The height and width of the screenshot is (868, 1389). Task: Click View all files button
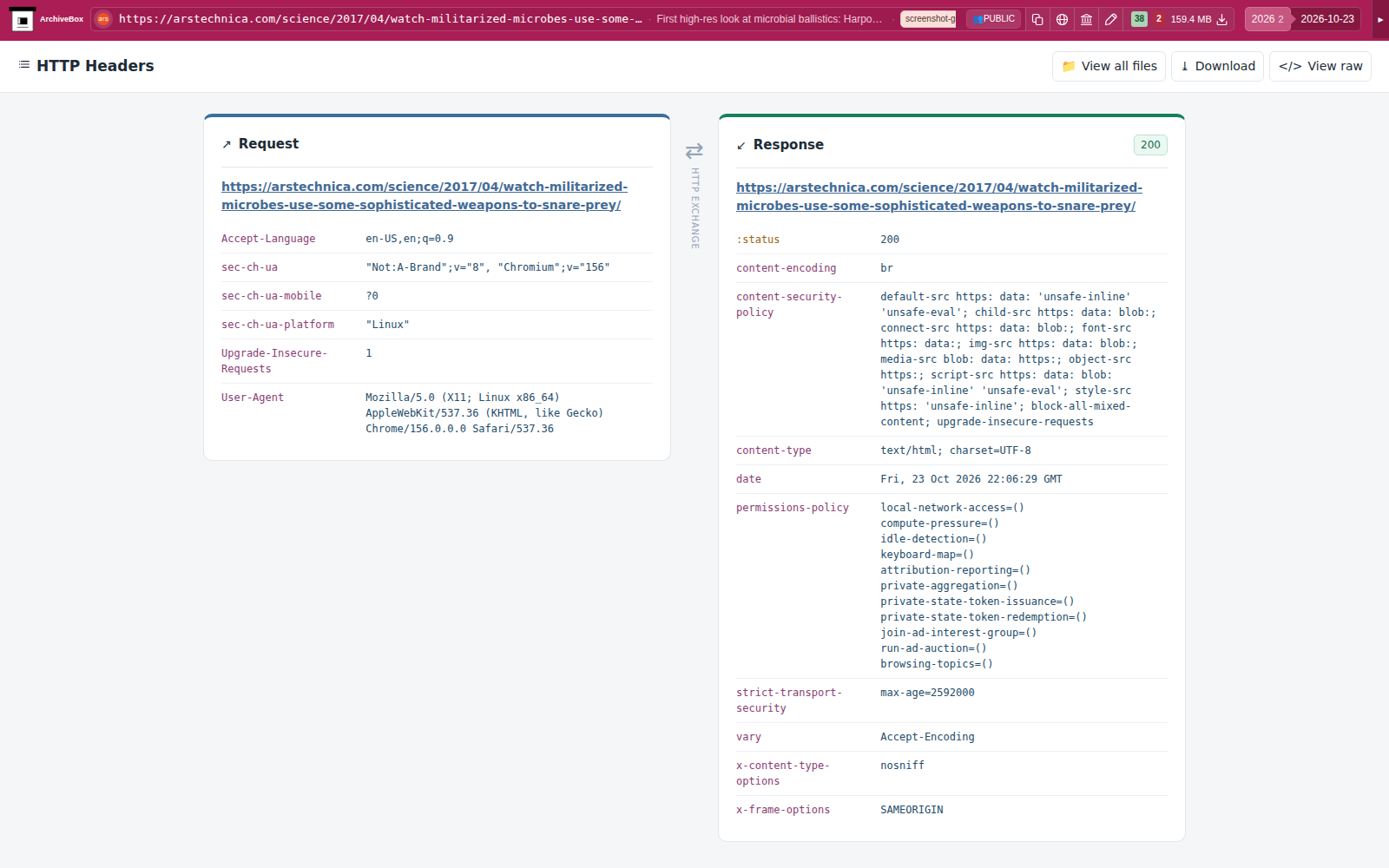point(1109,66)
